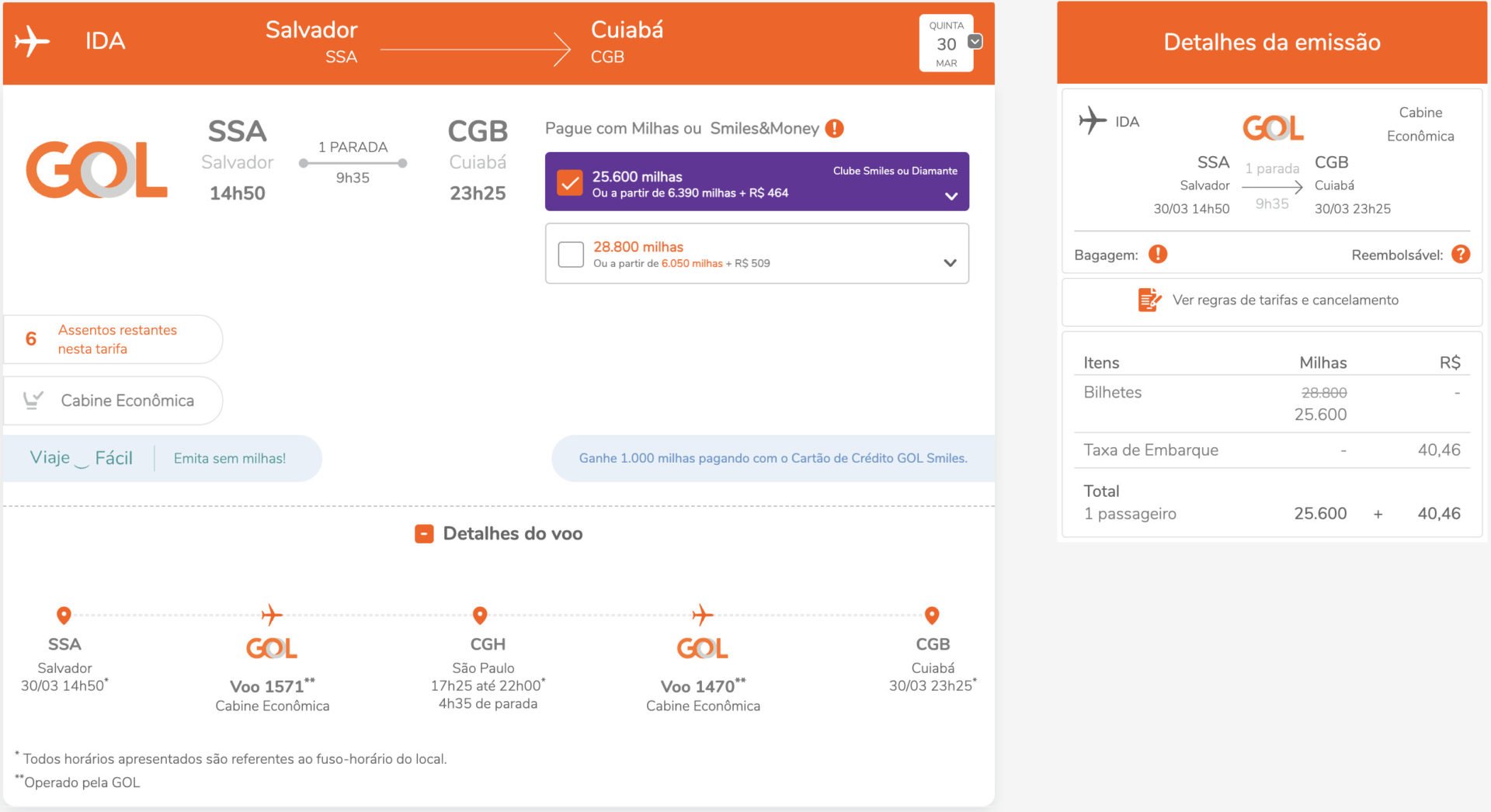1491x812 pixels.
Task: Click Voo 1470 flight number text
Action: (x=697, y=686)
